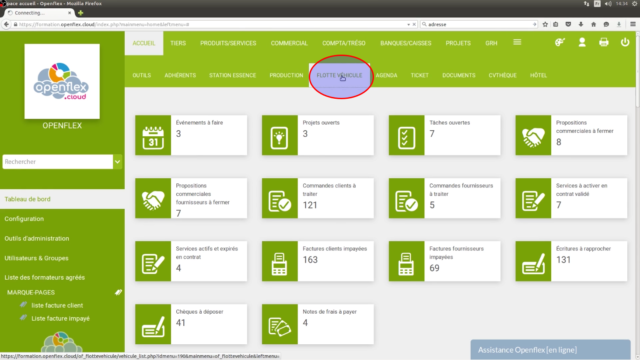Open the BANQUES/CAISSES menu
The width and height of the screenshot is (640, 360).
pos(406,43)
